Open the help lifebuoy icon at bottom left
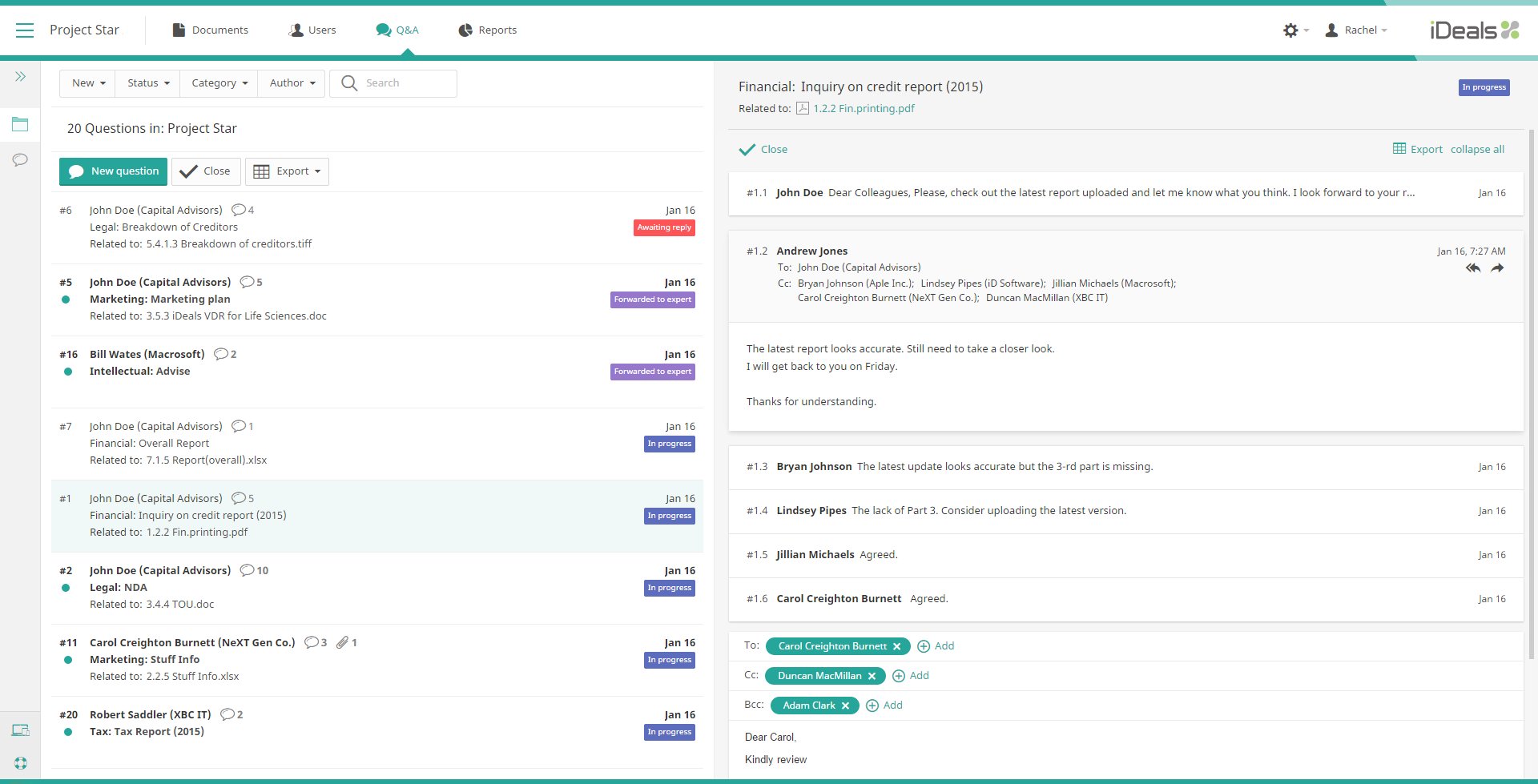This screenshot has width=1538, height=784. tap(20, 763)
